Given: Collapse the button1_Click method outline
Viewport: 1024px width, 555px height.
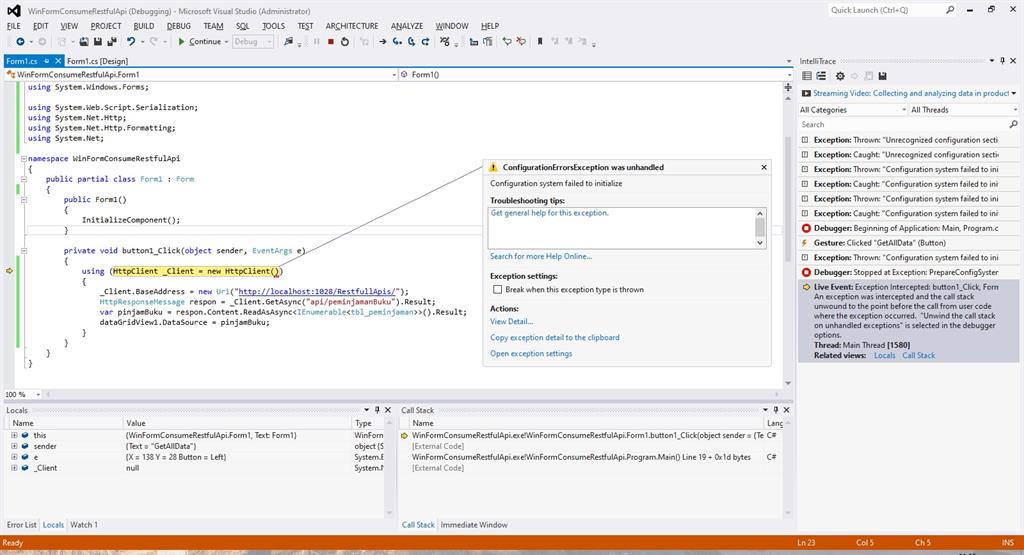Looking at the screenshot, I should point(24,250).
